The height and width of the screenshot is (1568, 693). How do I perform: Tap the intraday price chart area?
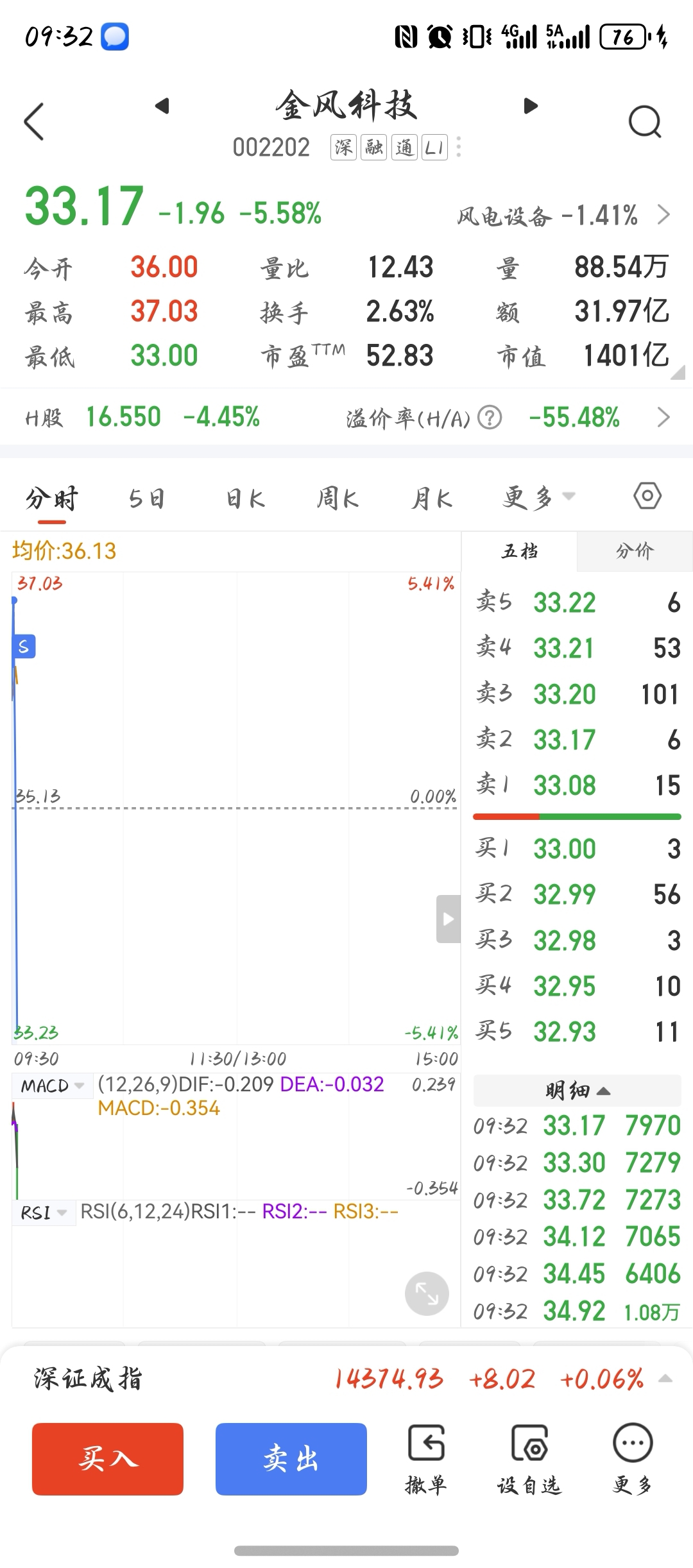[x=236, y=808]
